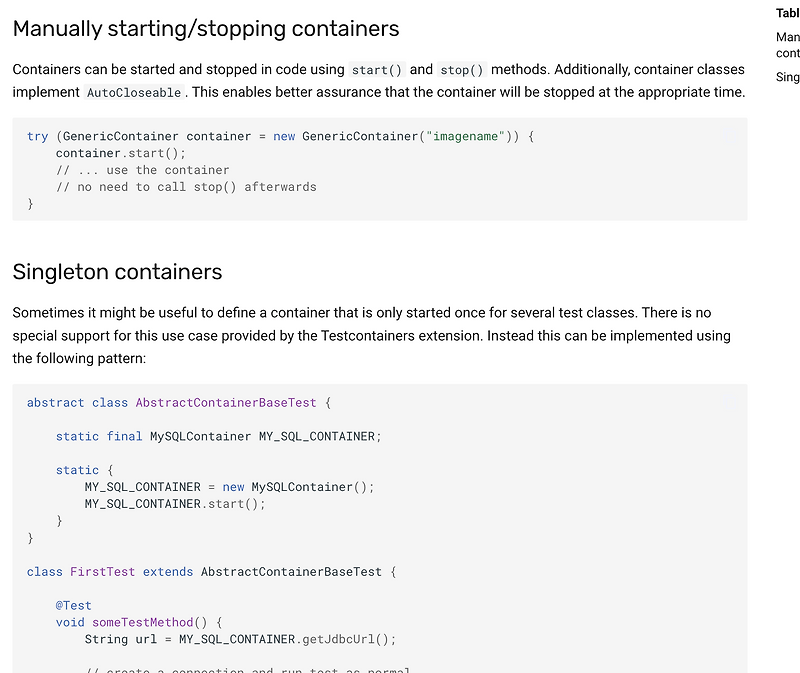Click the 'new MySQLContainer()' constructor call

coord(298,487)
